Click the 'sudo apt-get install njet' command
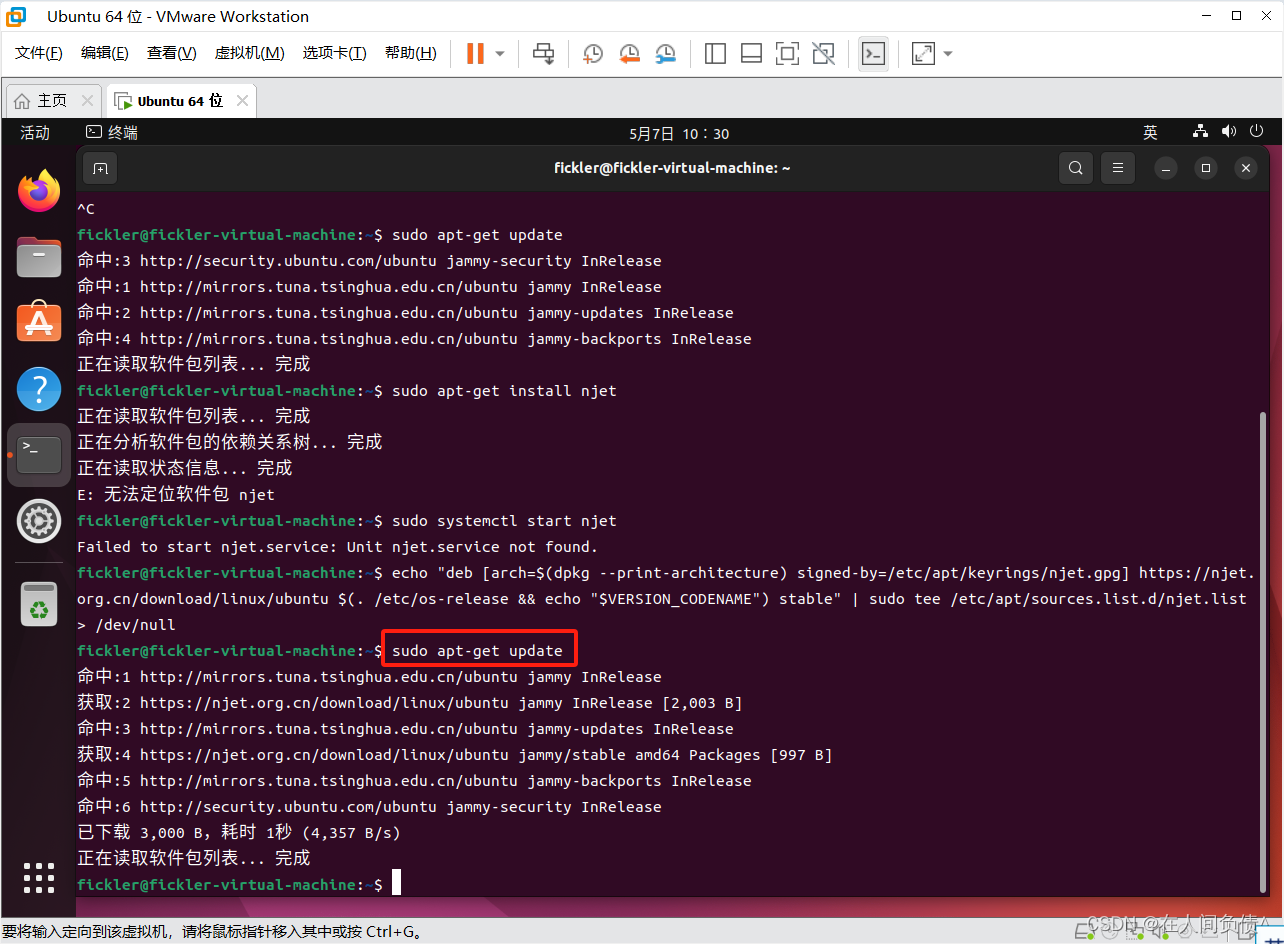 tap(504, 391)
